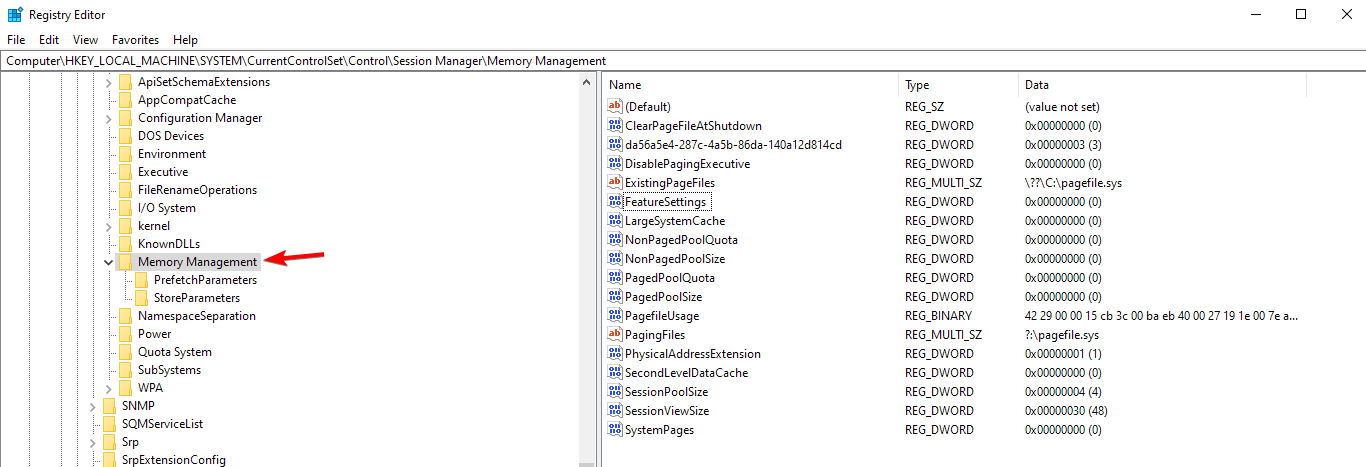Viewport: 1366px width, 467px height.
Task: Click the I/O System folder icon
Action: point(125,208)
